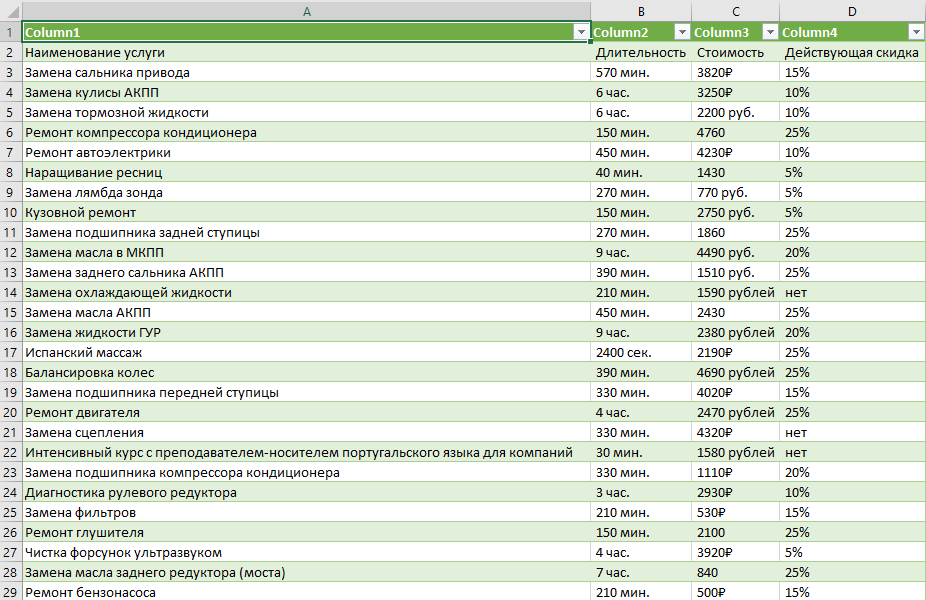Viewport: 926px width, 600px height.
Task: Select cell 'Замена подшипника компрессора кондиционера'
Action: tap(307, 472)
